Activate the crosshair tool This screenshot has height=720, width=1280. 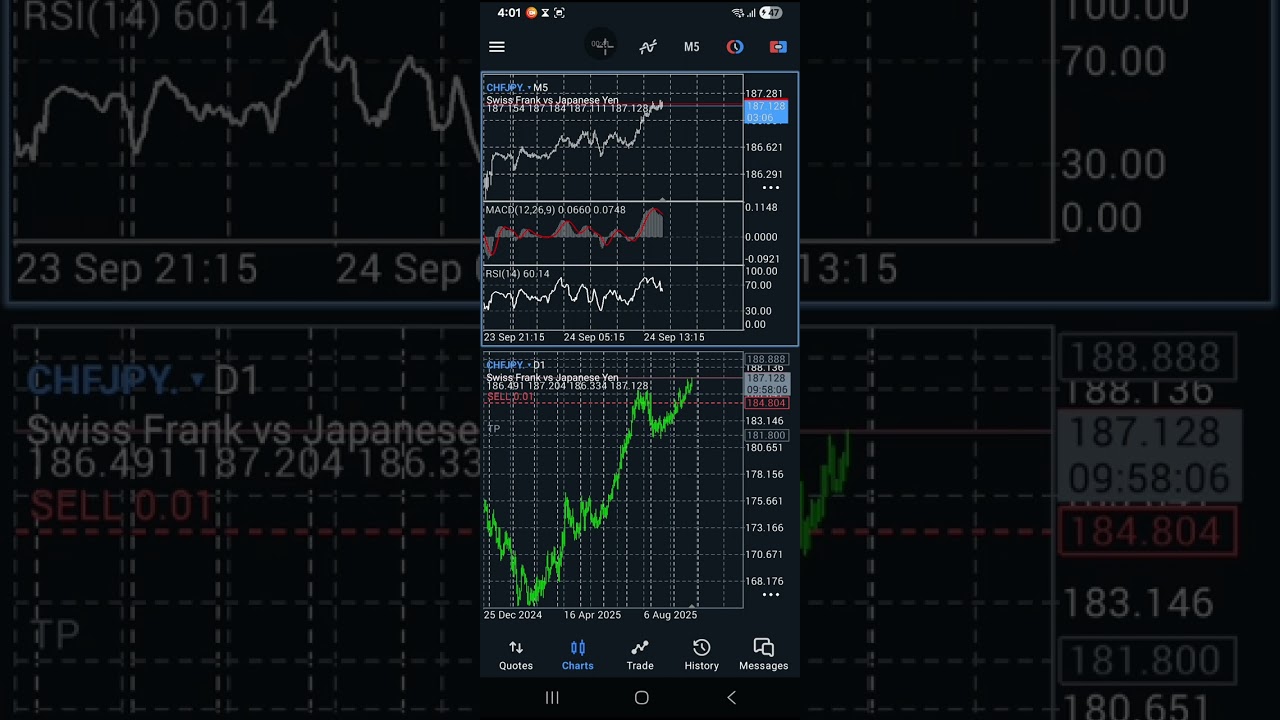tap(601, 46)
